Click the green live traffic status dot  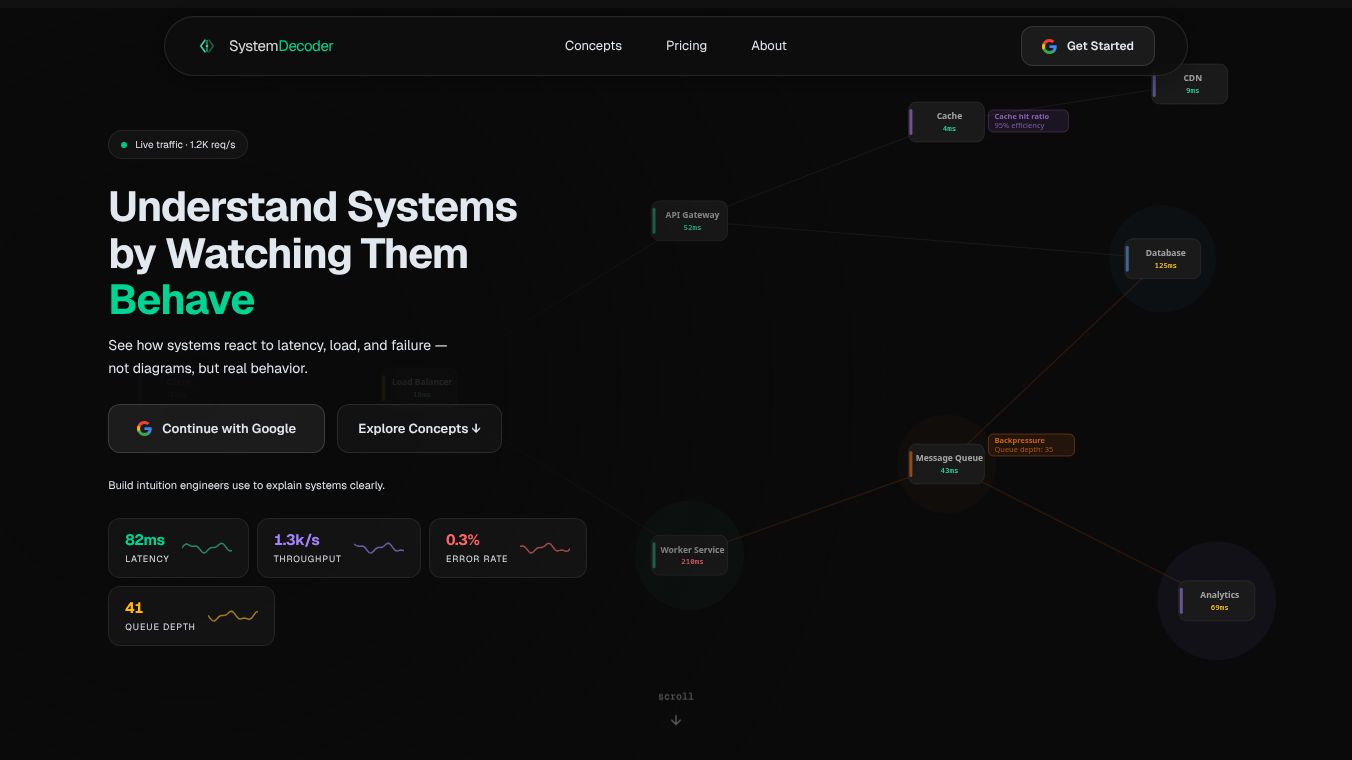(124, 145)
